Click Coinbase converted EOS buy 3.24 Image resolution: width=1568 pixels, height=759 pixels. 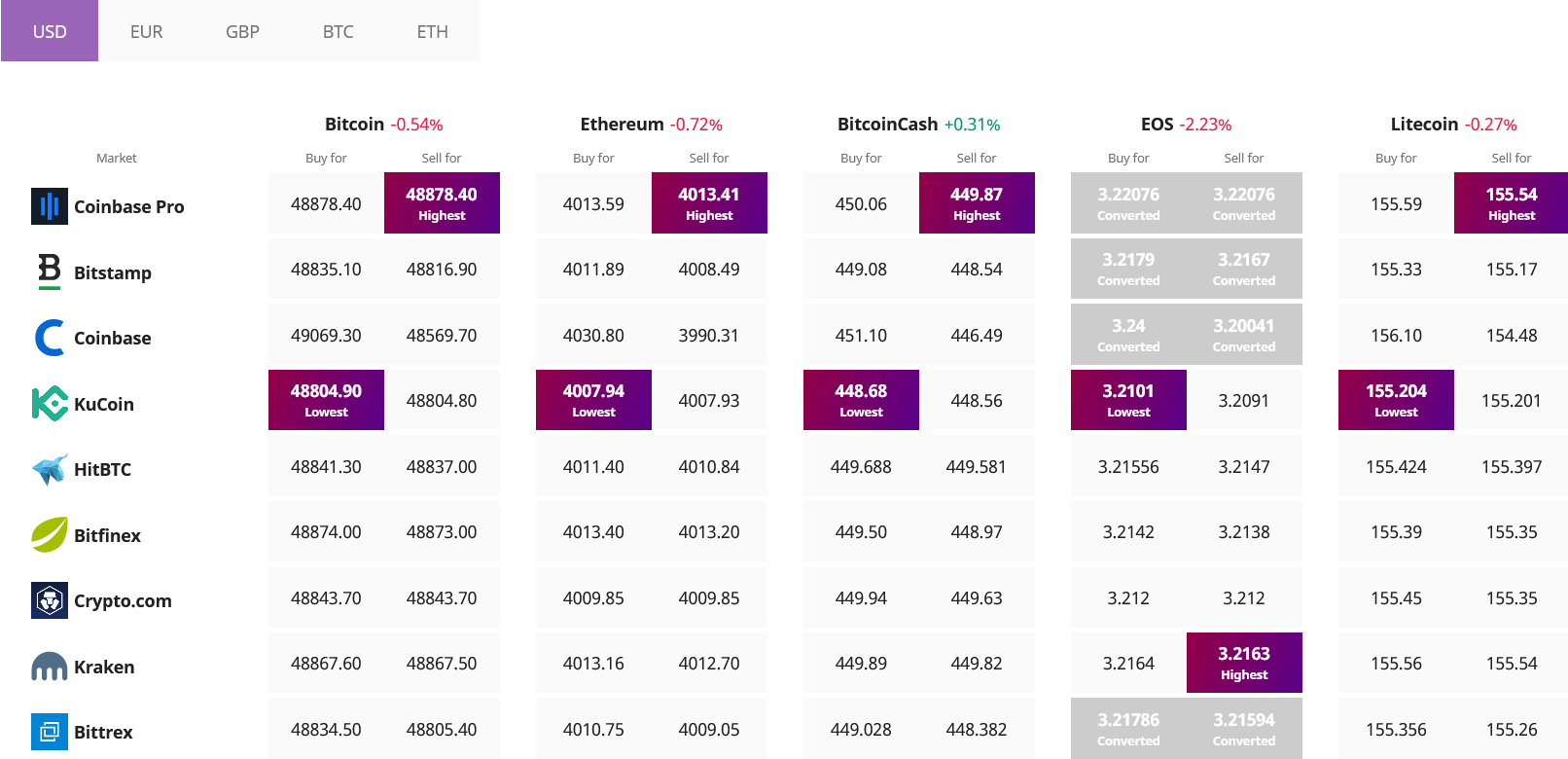coord(1128,335)
